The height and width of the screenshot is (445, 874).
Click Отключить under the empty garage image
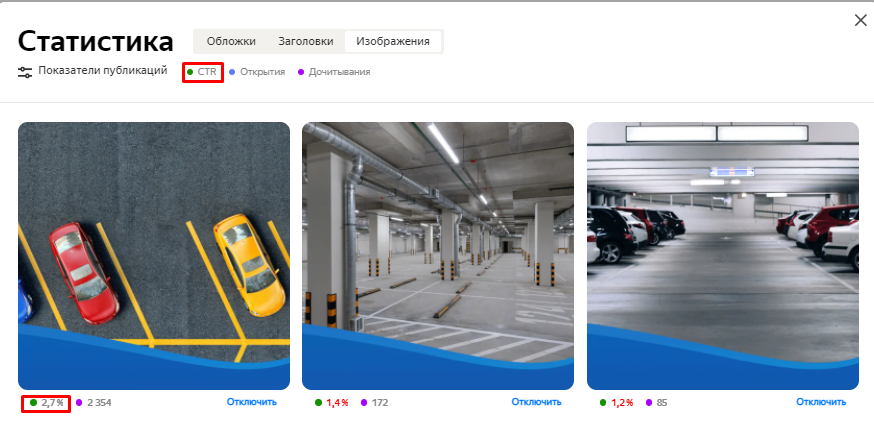[x=537, y=402]
